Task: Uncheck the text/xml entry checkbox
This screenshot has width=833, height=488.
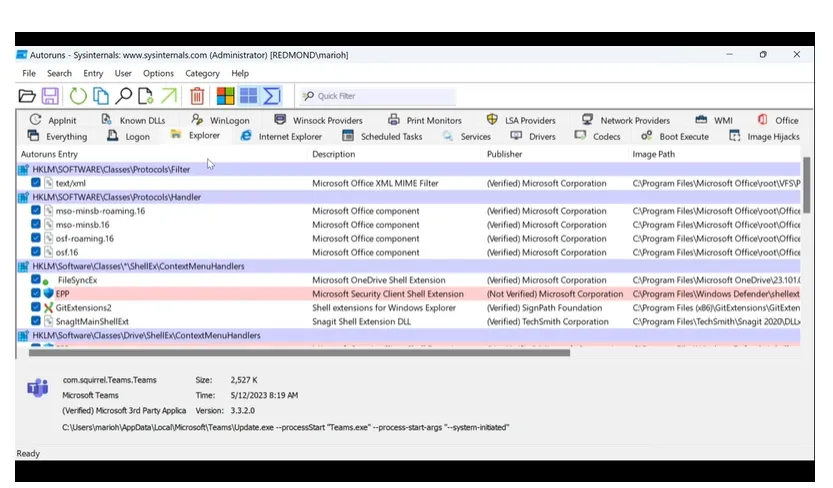Action: [36, 183]
